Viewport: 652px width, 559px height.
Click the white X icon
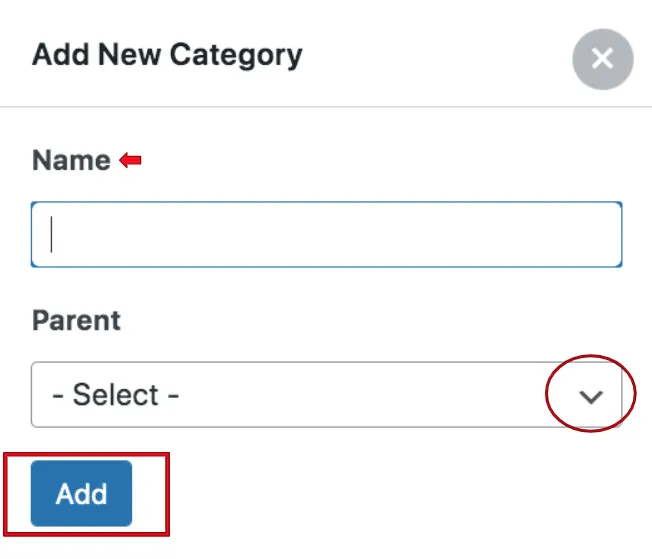[603, 59]
